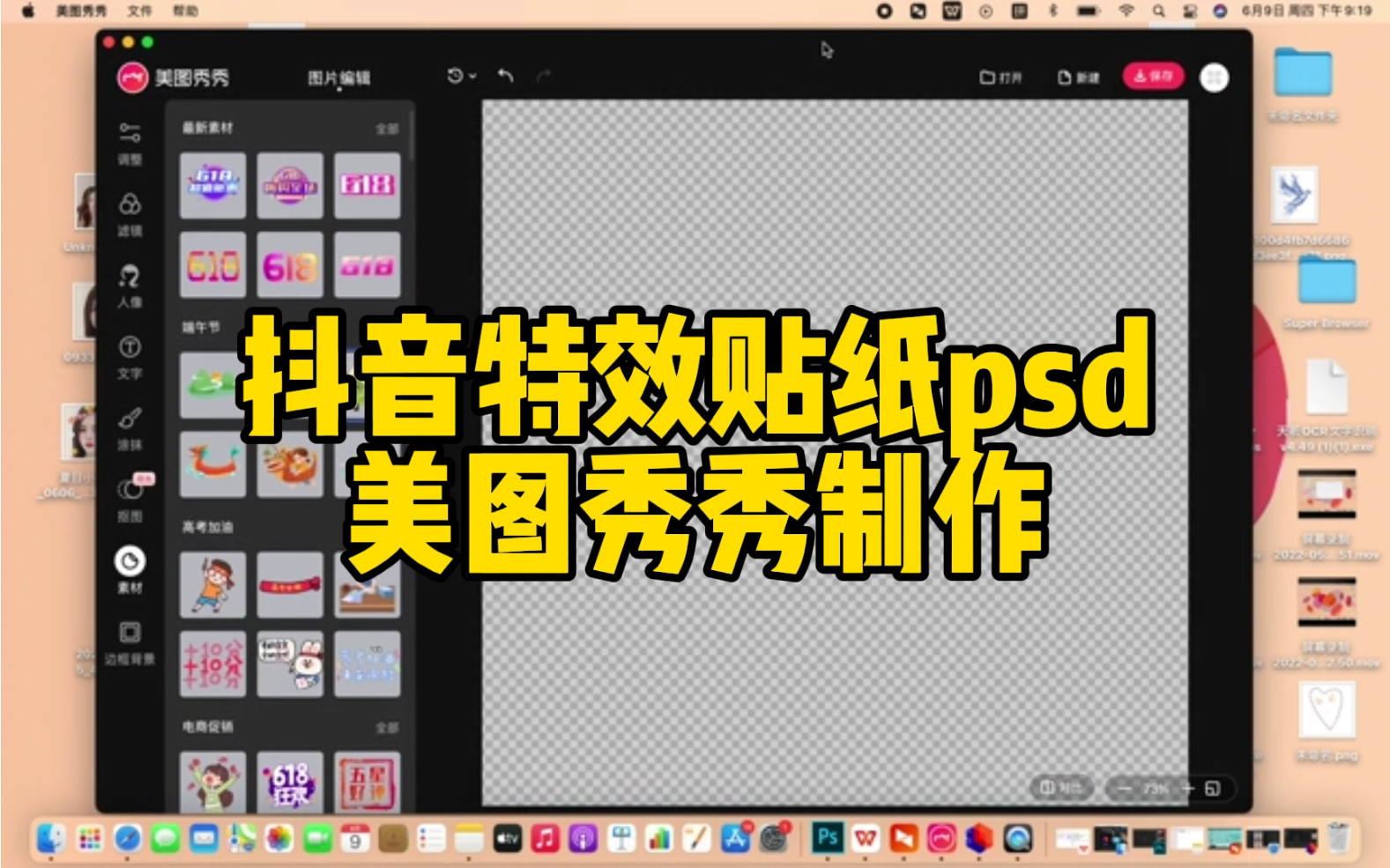Screen dimensions: 1390x868
Task: Zoom out with the minus button
Action: click(x=1124, y=789)
